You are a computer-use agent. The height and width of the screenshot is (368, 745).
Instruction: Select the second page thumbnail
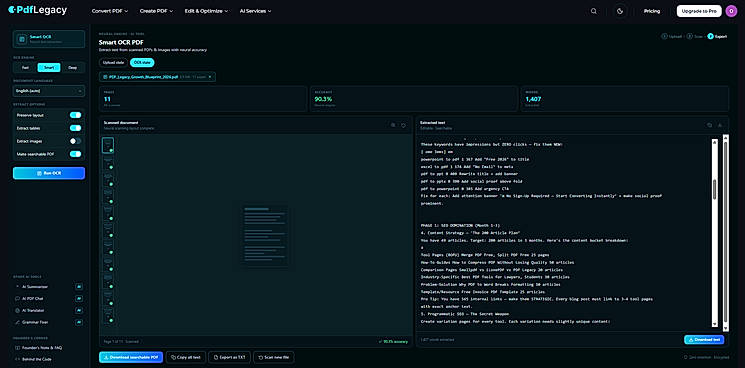tap(108, 162)
